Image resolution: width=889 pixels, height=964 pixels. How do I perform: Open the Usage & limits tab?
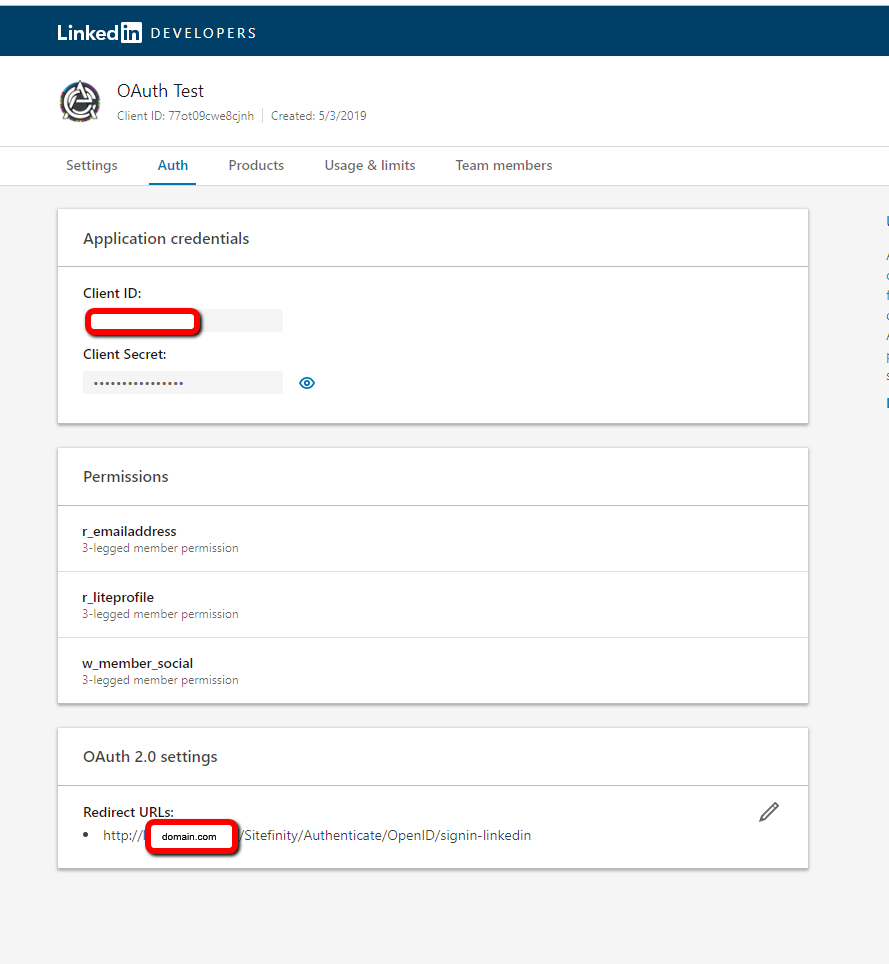point(370,165)
